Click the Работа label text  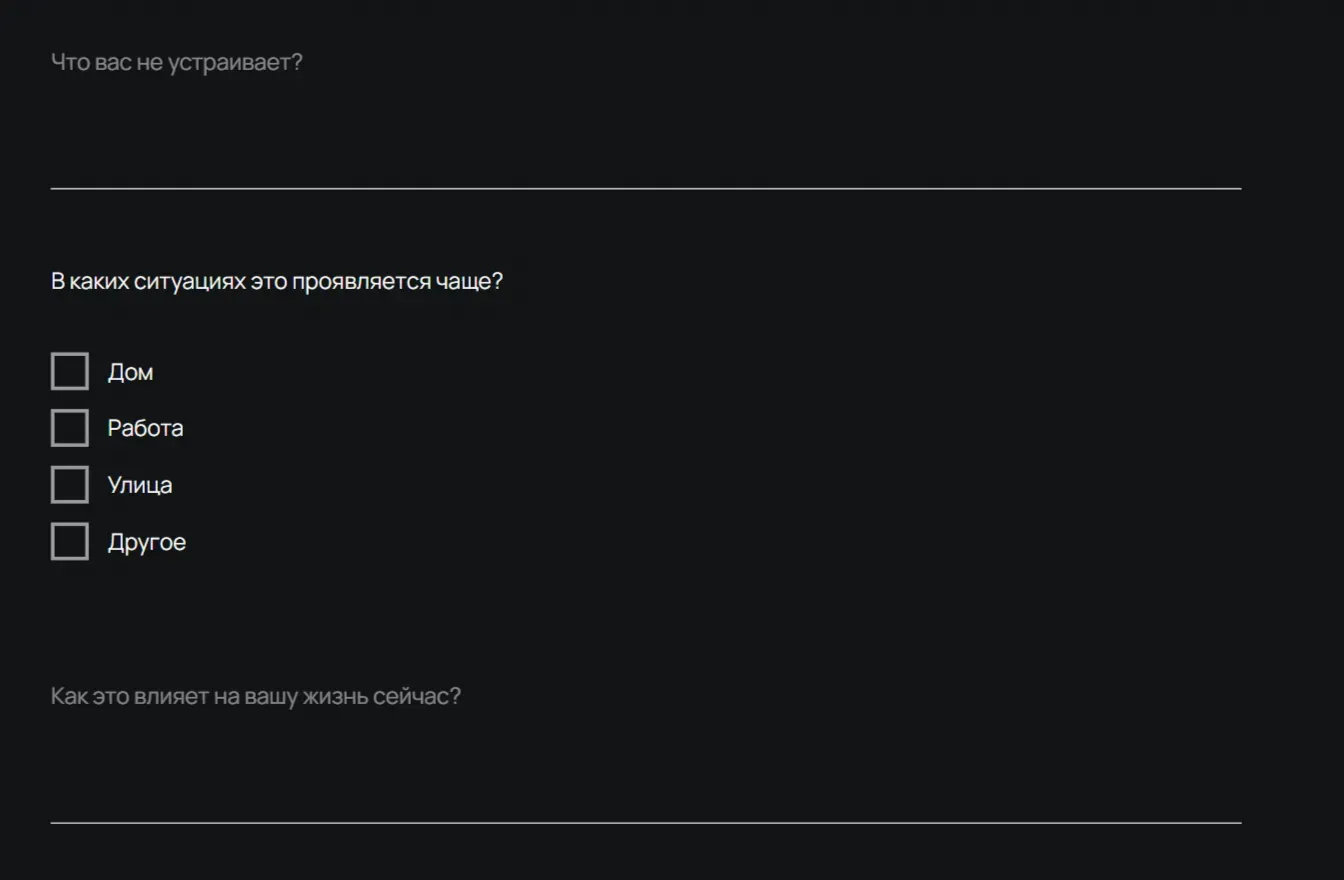click(145, 428)
